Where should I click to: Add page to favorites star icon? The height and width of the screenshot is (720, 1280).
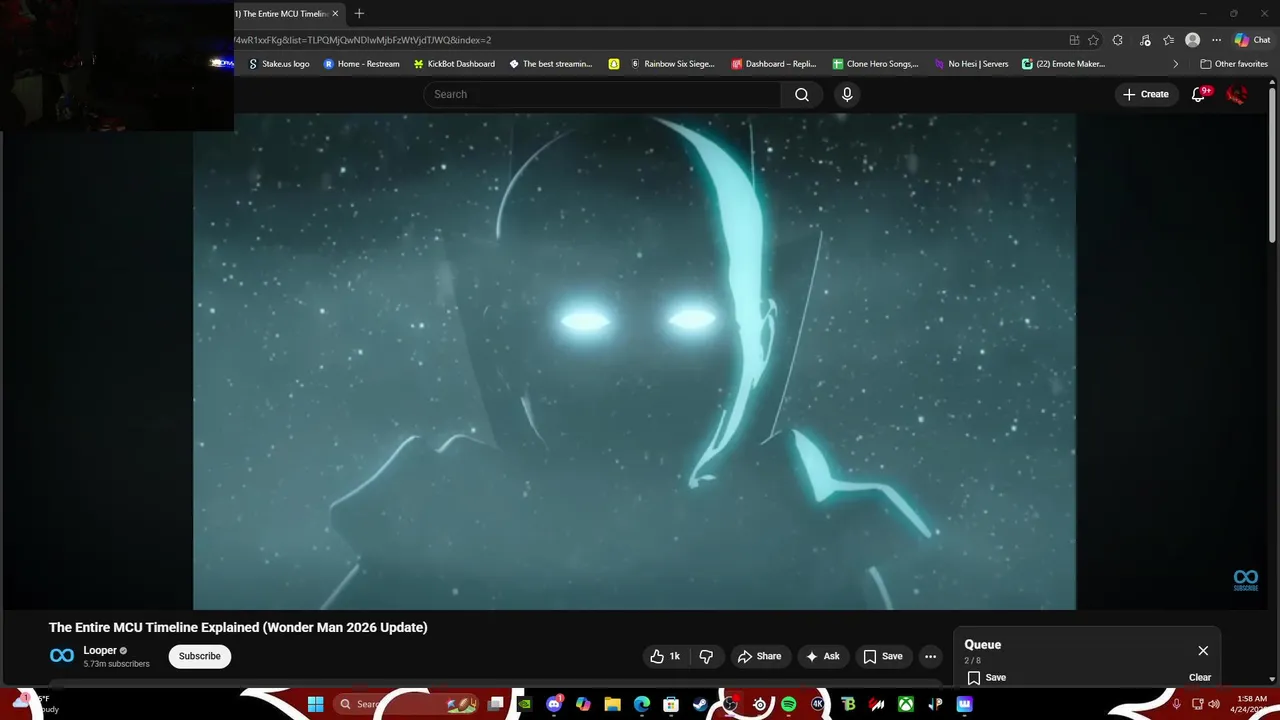(1093, 40)
